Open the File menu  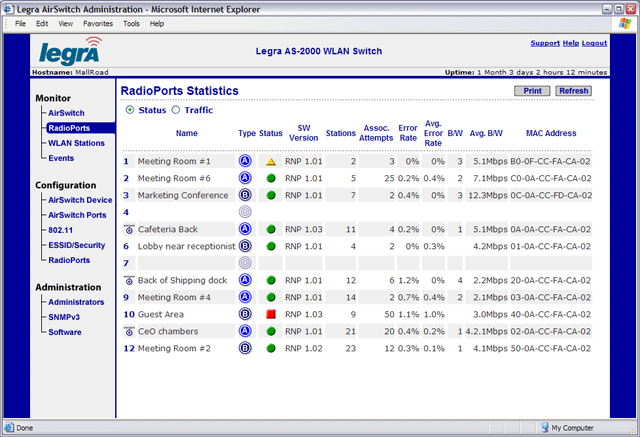(20, 24)
